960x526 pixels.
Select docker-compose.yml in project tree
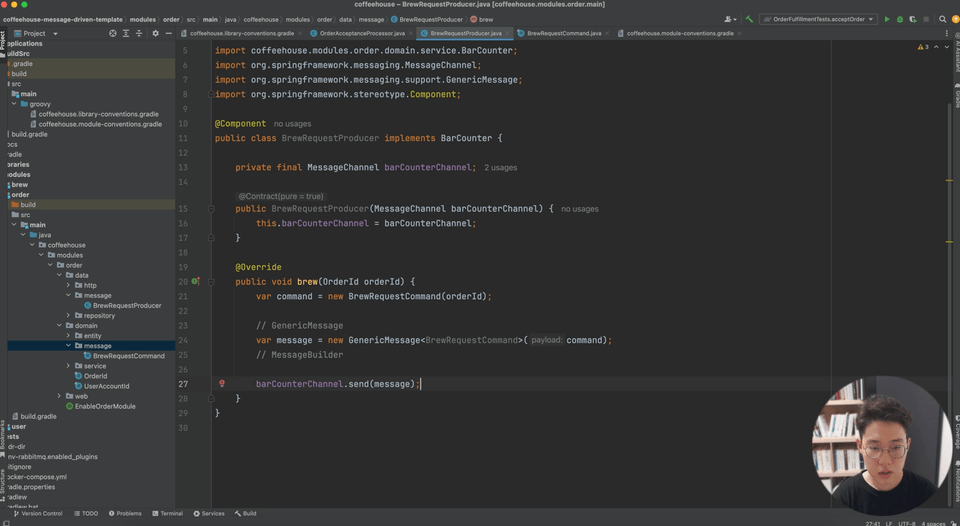pos(38,476)
